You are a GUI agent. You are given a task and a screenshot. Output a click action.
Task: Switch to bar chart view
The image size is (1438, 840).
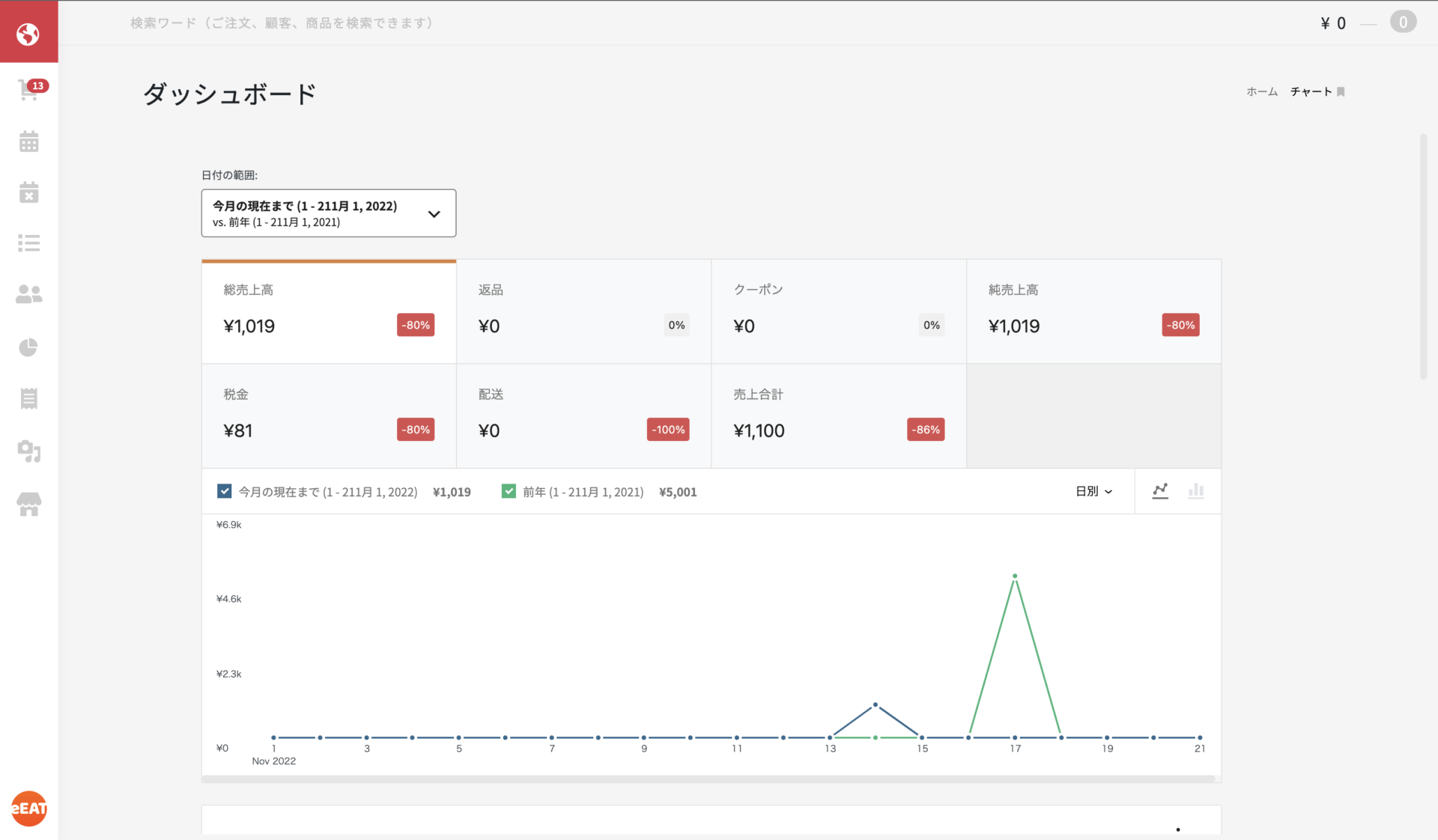click(x=1196, y=491)
